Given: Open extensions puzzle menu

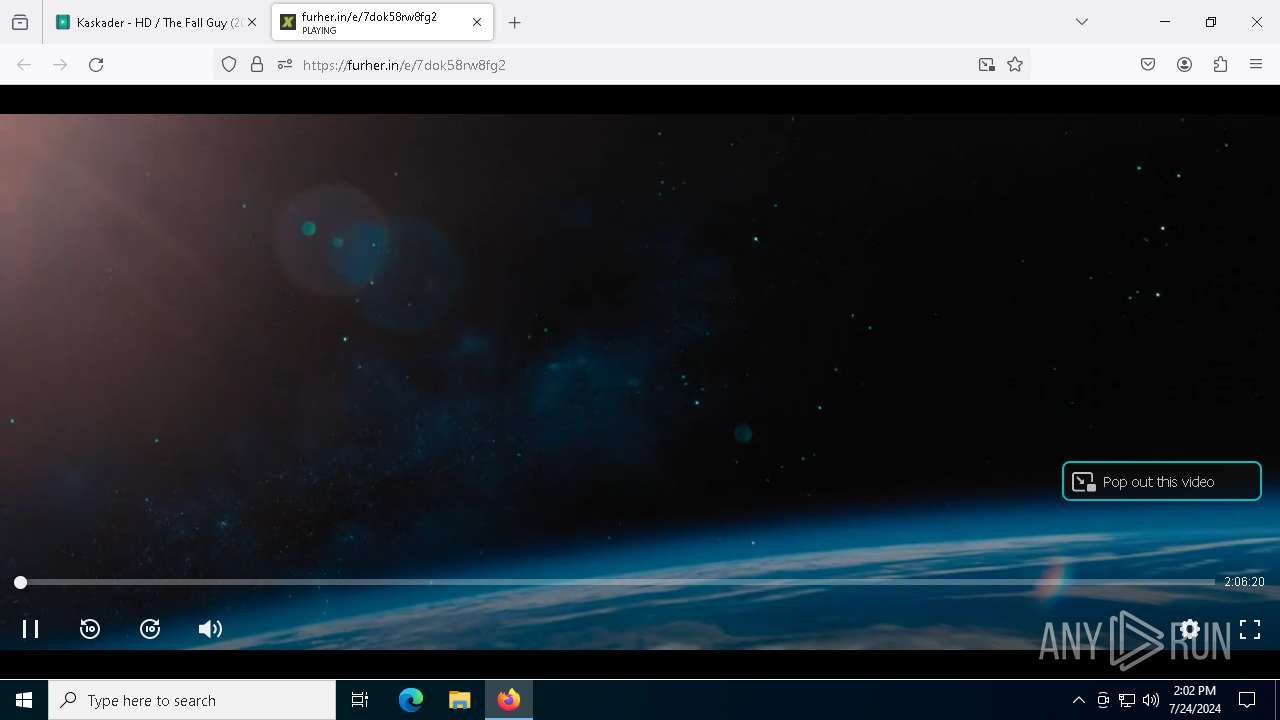Looking at the screenshot, I should (x=1220, y=65).
